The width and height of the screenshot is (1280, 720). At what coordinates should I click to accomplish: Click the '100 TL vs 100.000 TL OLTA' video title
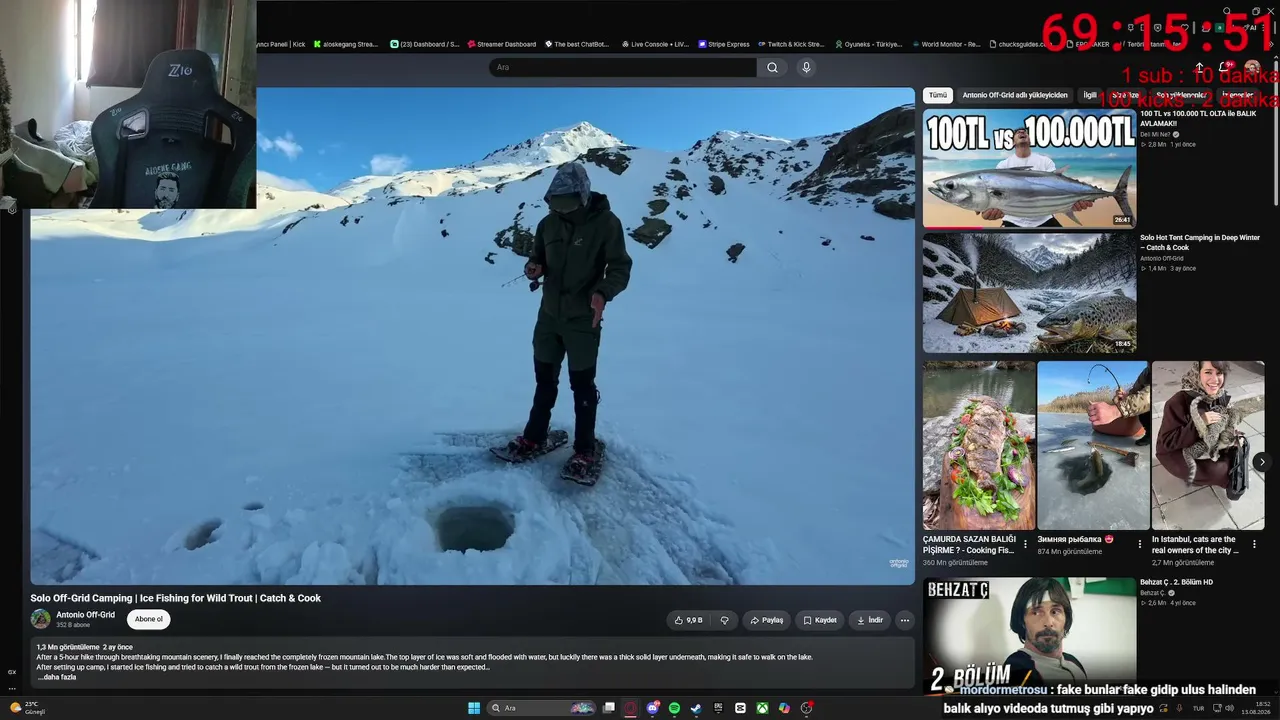tap(1198, 118)
